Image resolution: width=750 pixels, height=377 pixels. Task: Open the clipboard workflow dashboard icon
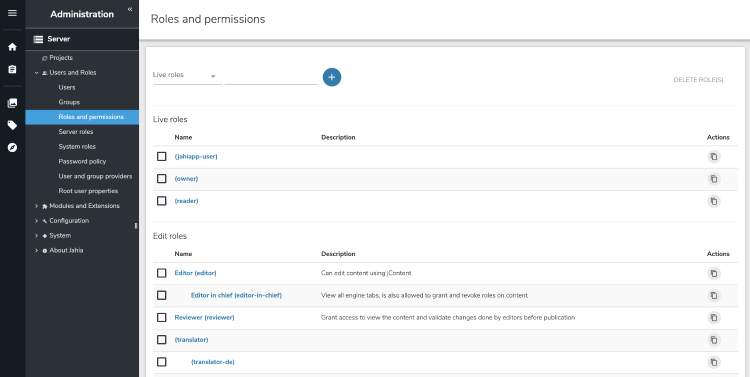tap(12, 69)
